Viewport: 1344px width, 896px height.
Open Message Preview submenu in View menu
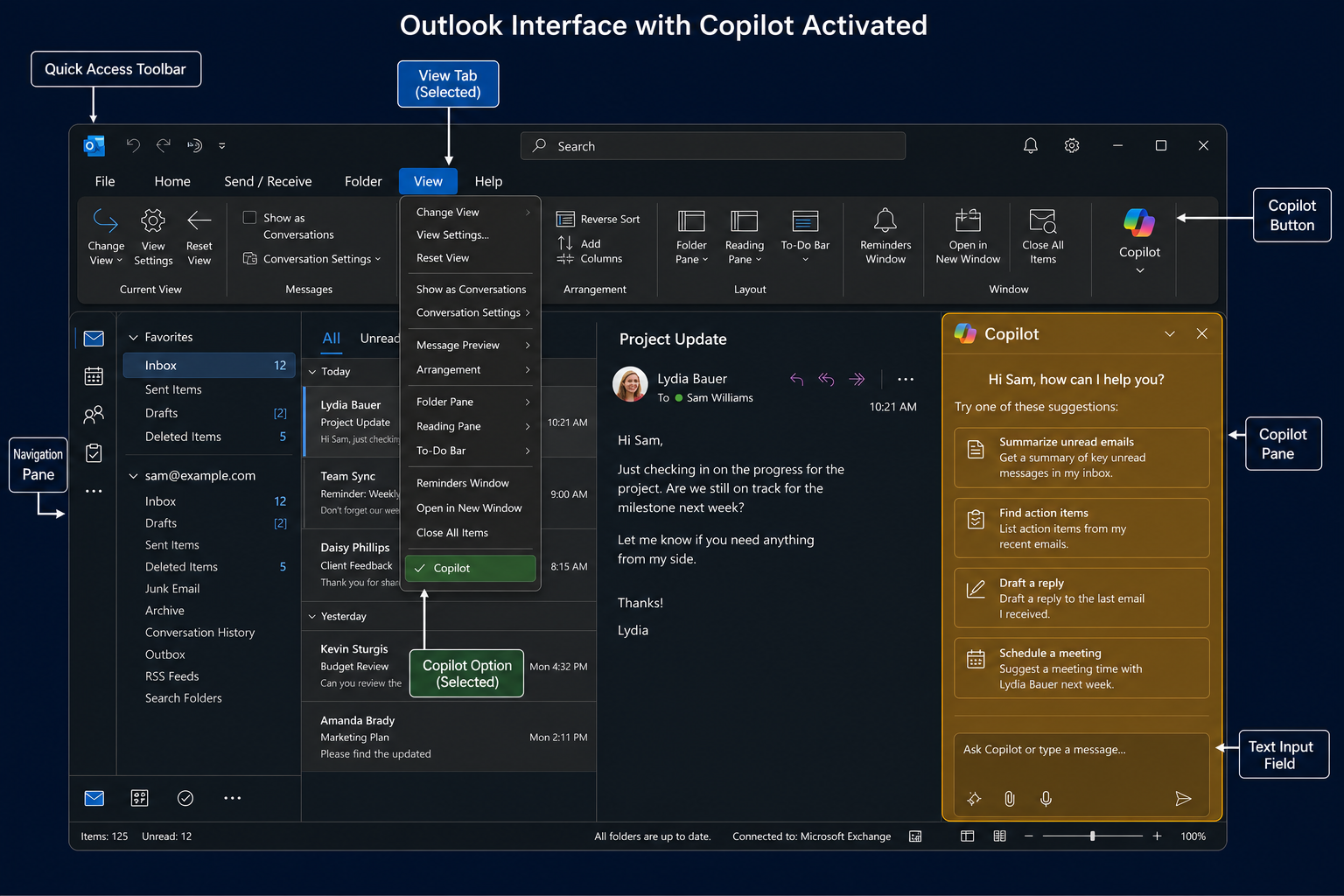pyautogui.click(x=472, y=346)
